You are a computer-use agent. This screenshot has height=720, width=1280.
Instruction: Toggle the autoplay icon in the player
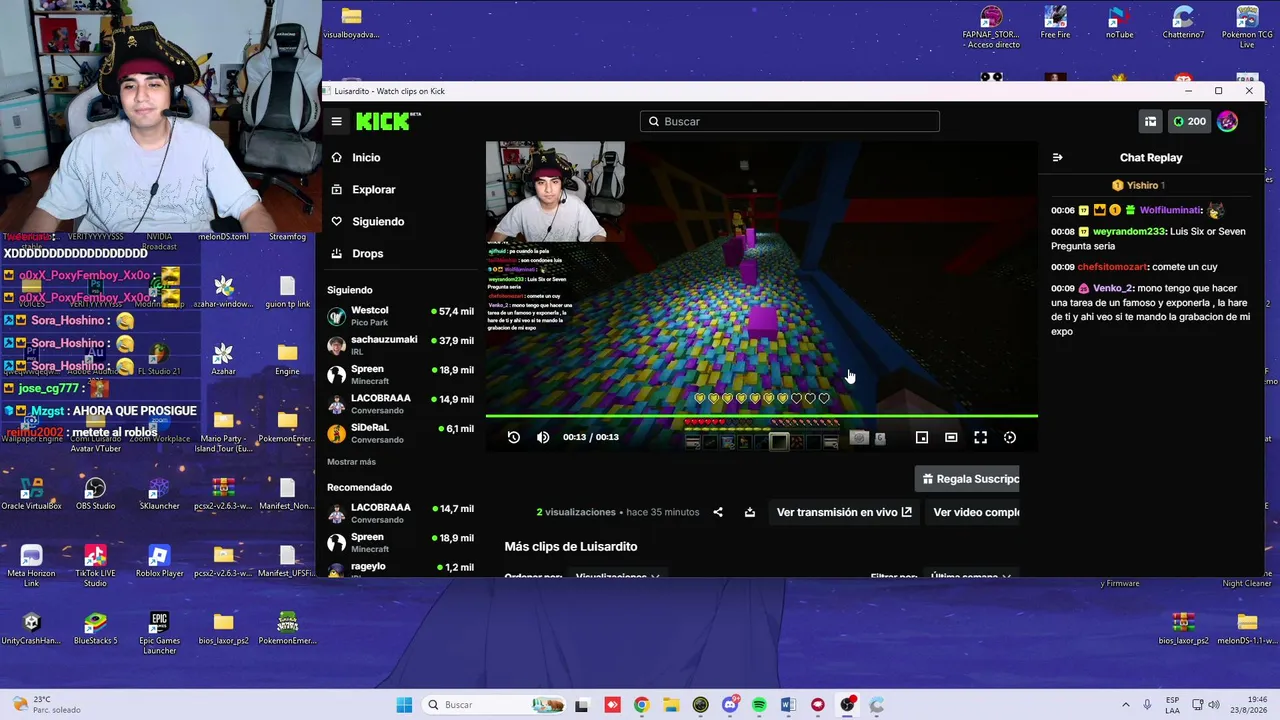1010,437
